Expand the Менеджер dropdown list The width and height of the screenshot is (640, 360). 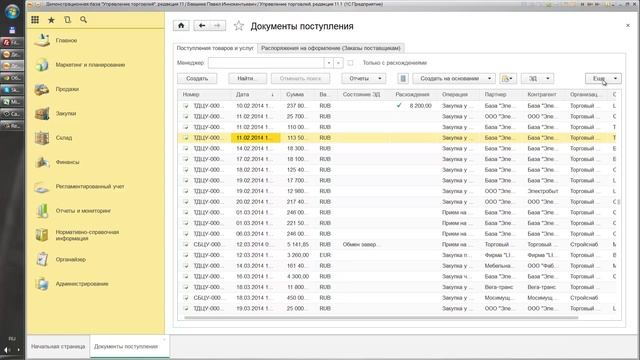point(329,63)
